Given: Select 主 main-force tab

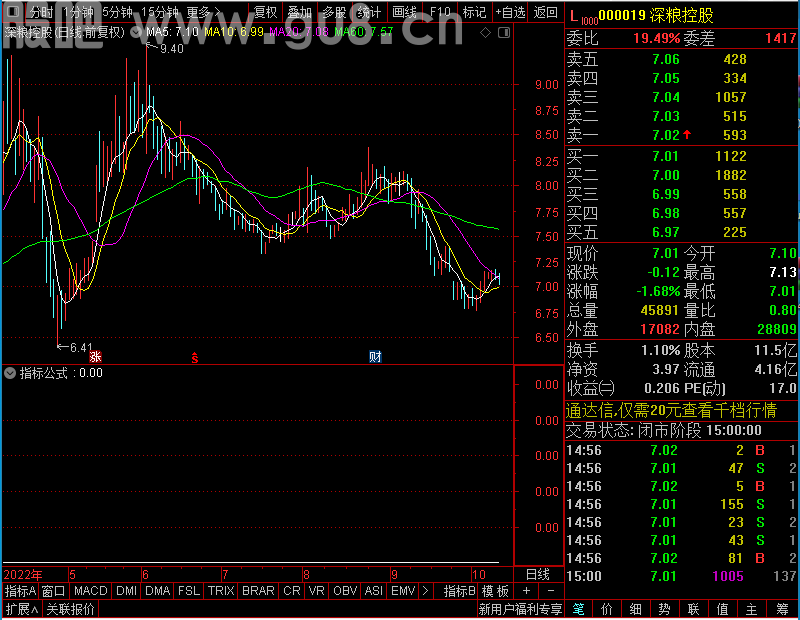Looking at the screenshot, I should pyautogui.click(x=752, y=609).
